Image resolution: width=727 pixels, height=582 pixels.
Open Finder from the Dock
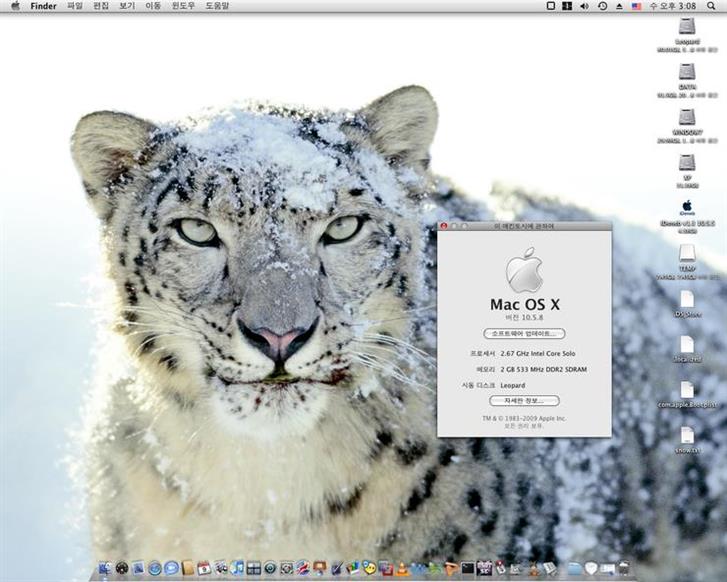[x=105, y=568]
